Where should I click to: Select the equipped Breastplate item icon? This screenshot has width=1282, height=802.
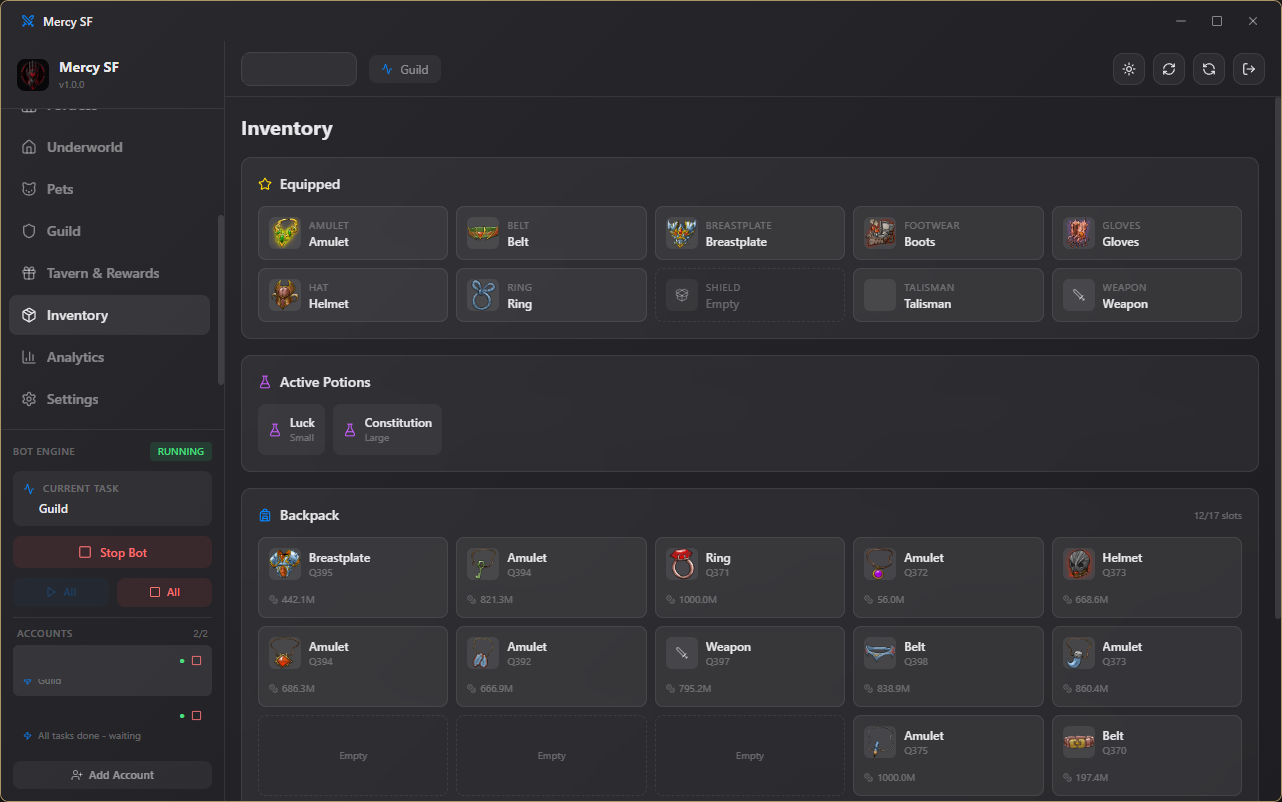[682, 234]
